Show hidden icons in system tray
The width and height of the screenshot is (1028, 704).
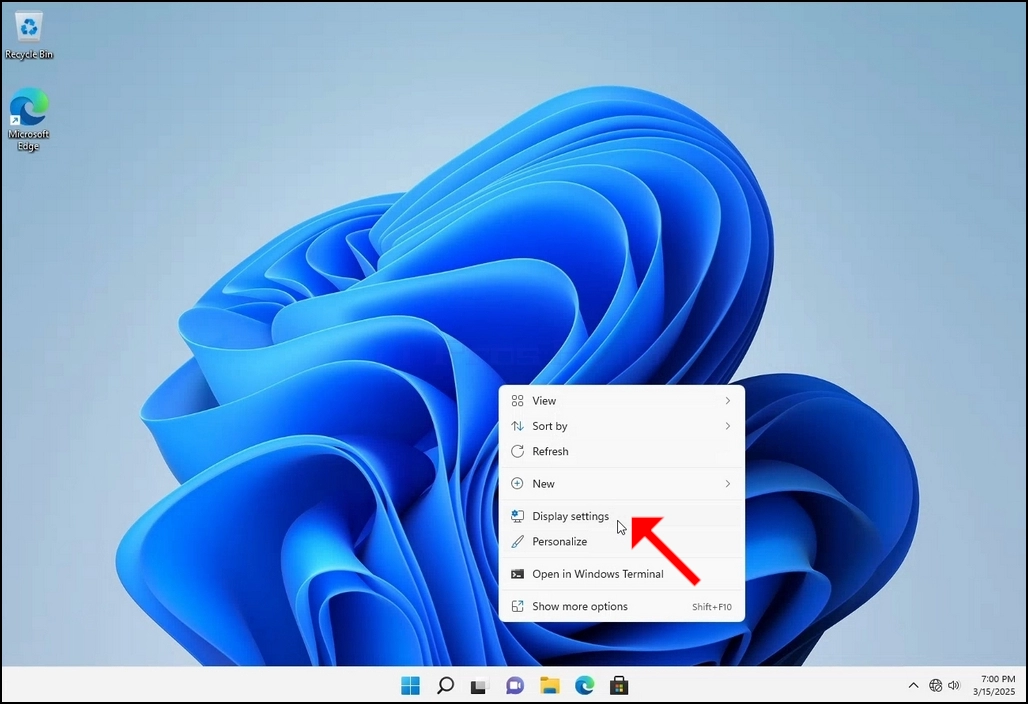(913, 686)
